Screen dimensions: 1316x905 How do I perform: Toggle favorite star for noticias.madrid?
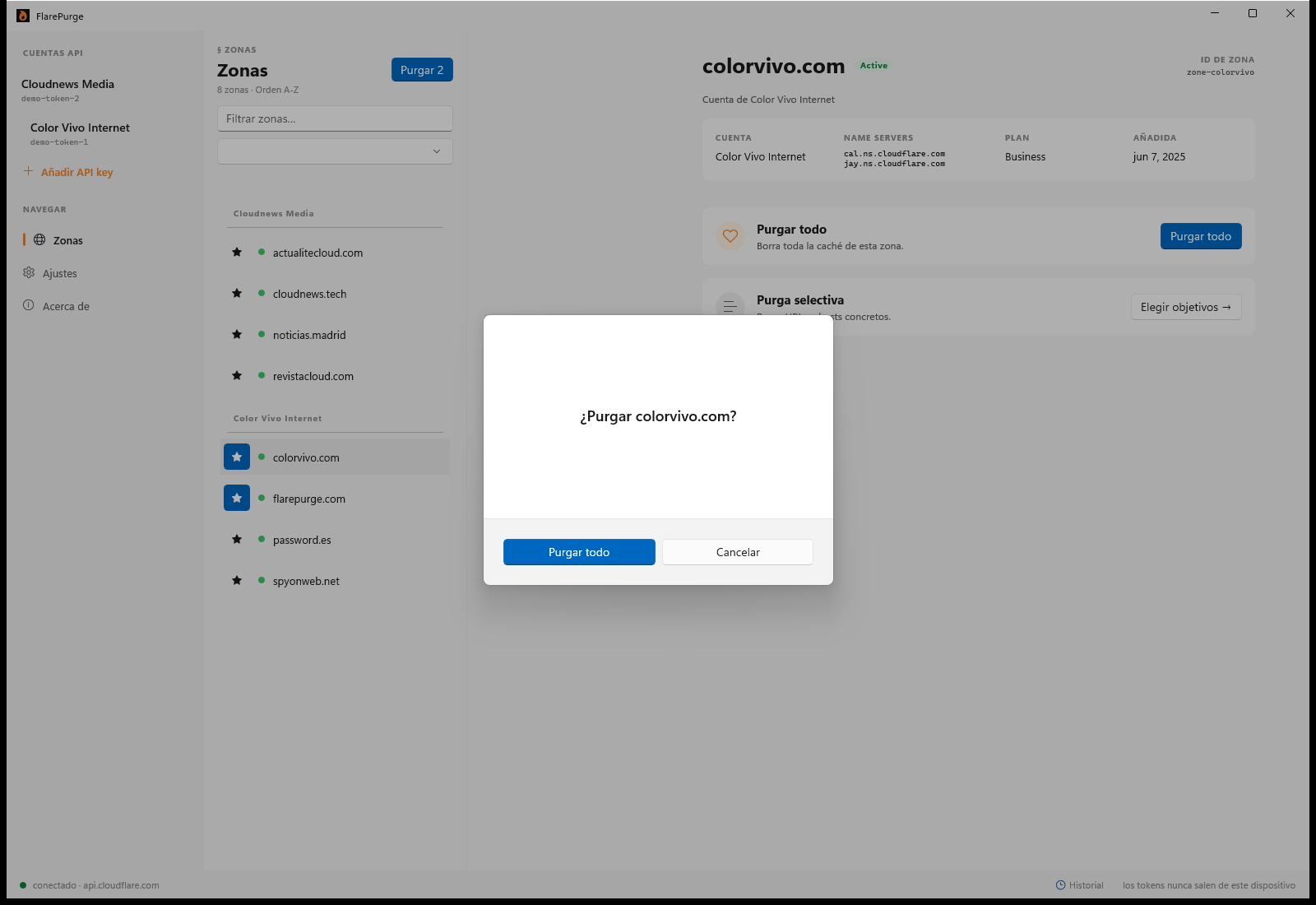click(x=237, y=335)
